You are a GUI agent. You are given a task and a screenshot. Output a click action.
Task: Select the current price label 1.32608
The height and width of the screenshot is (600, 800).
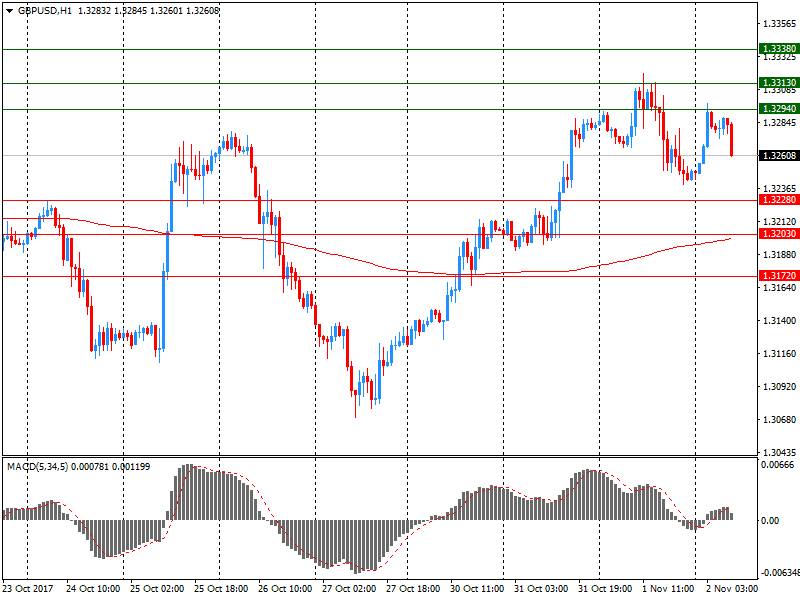pos(779,156)
